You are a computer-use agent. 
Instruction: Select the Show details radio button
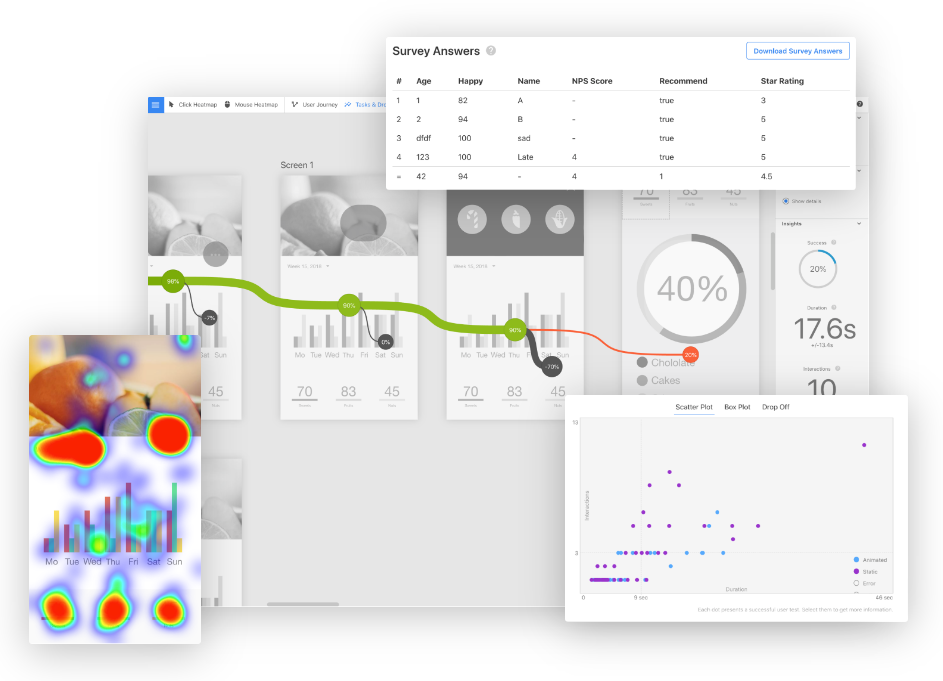click(785, 201)
